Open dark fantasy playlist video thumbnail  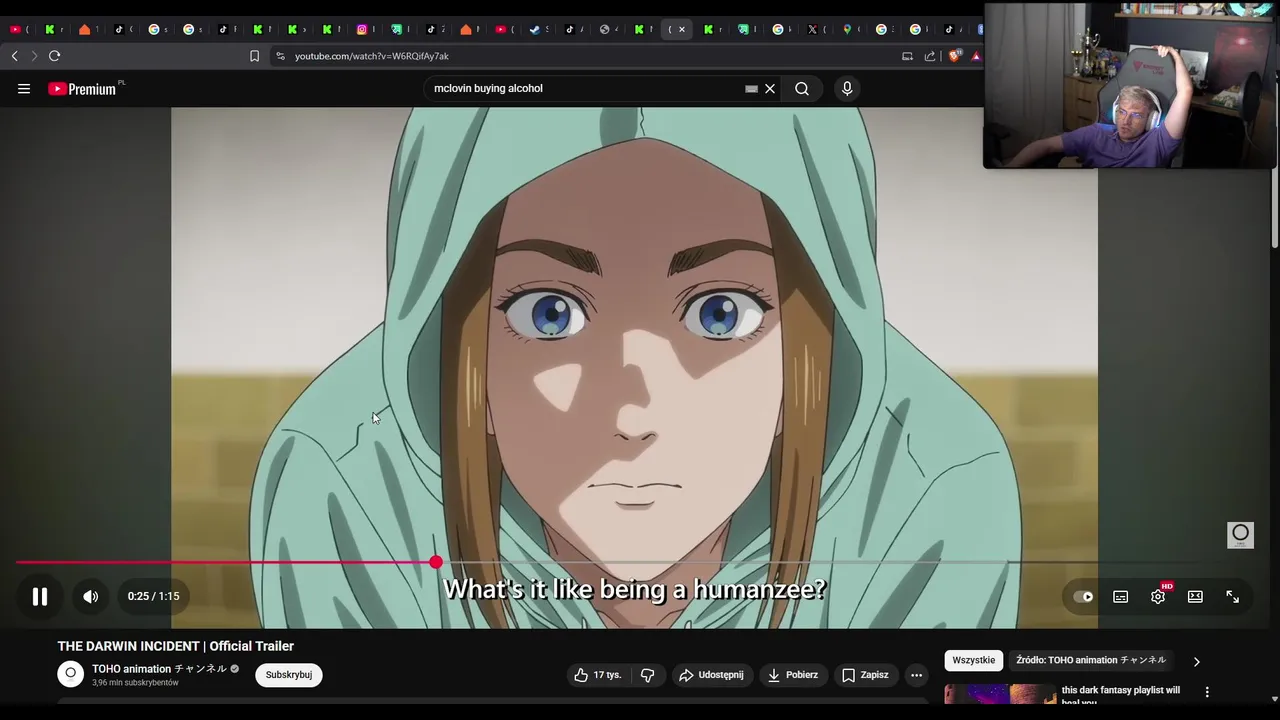1000,694
